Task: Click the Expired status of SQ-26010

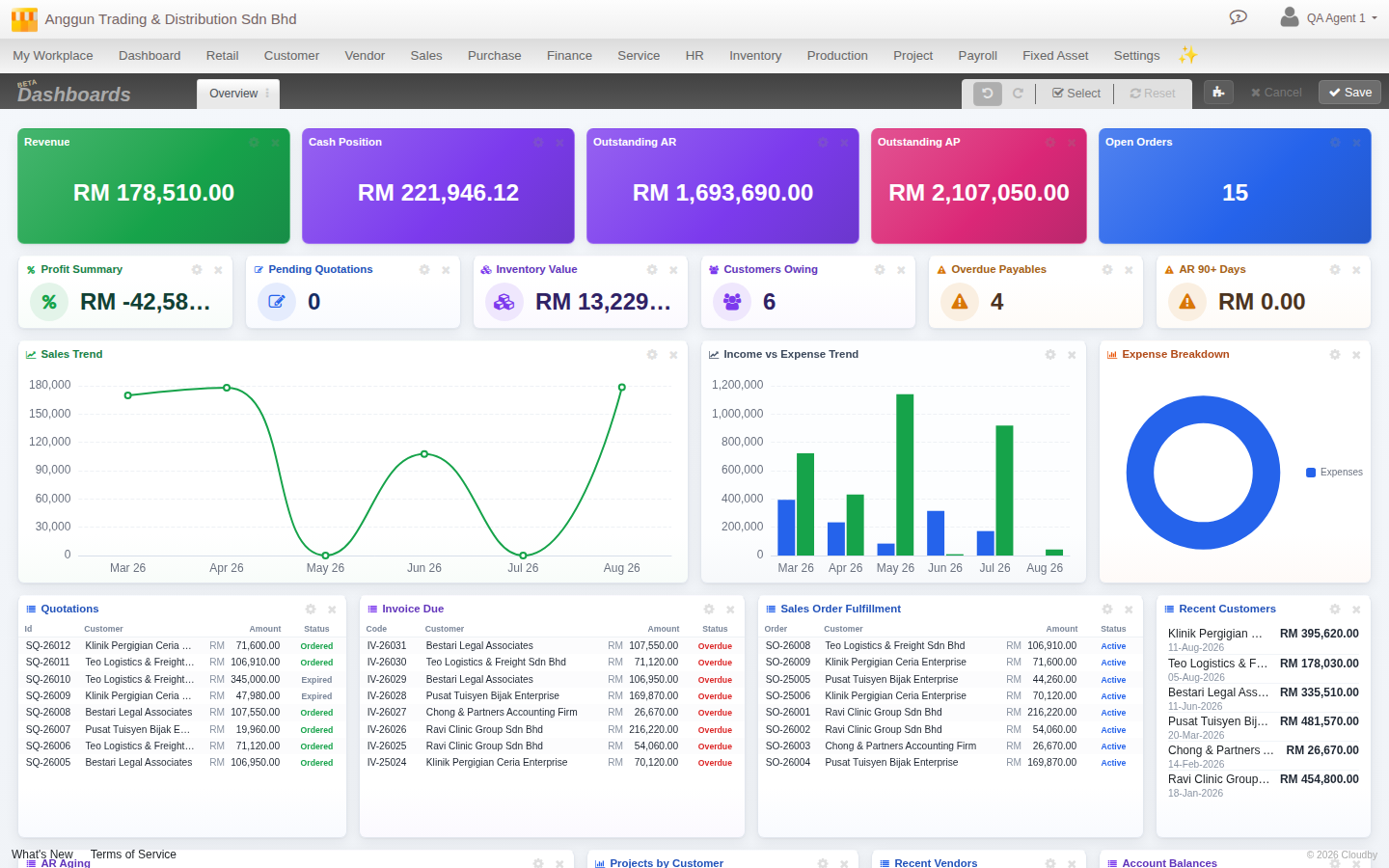Action: 316,680
